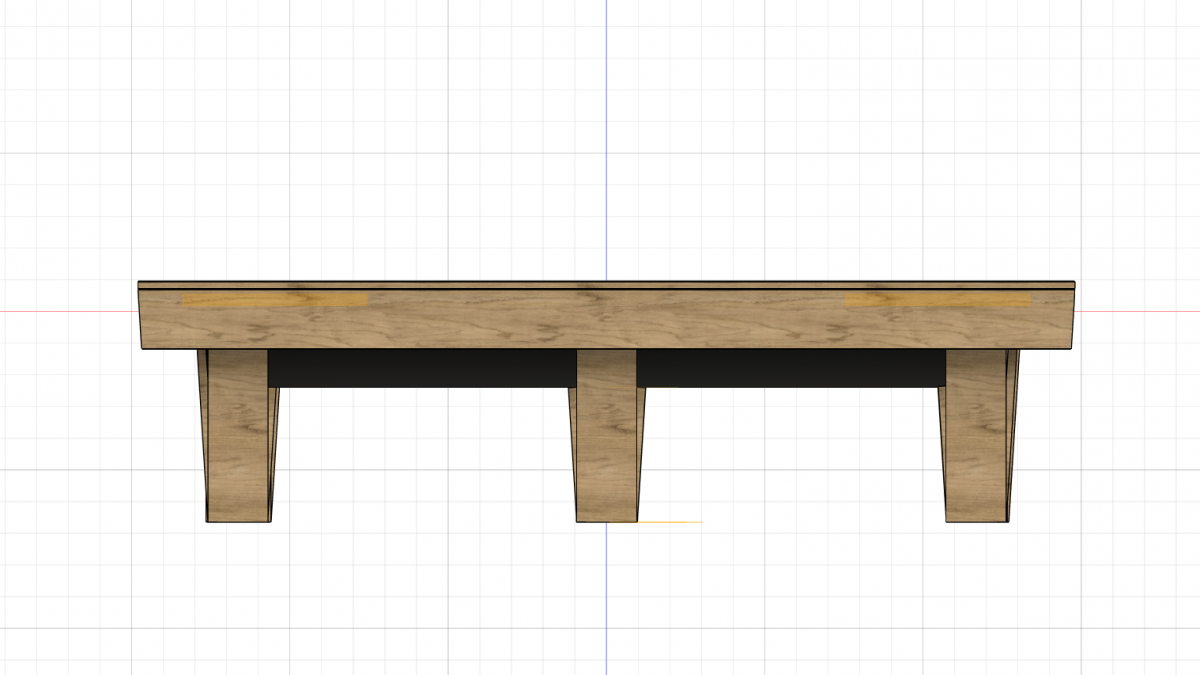1200x675 pixels.
Task: Click the top-right corner of the bench top
Action: [1074, 283]
